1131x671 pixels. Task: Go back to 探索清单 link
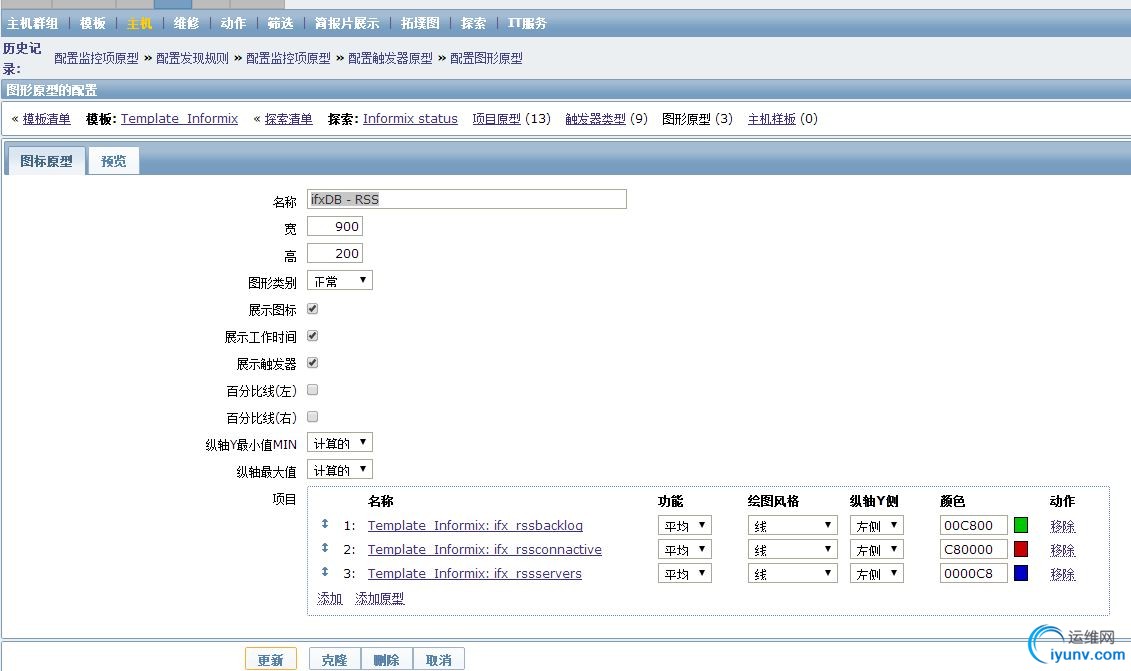point(289,118)
